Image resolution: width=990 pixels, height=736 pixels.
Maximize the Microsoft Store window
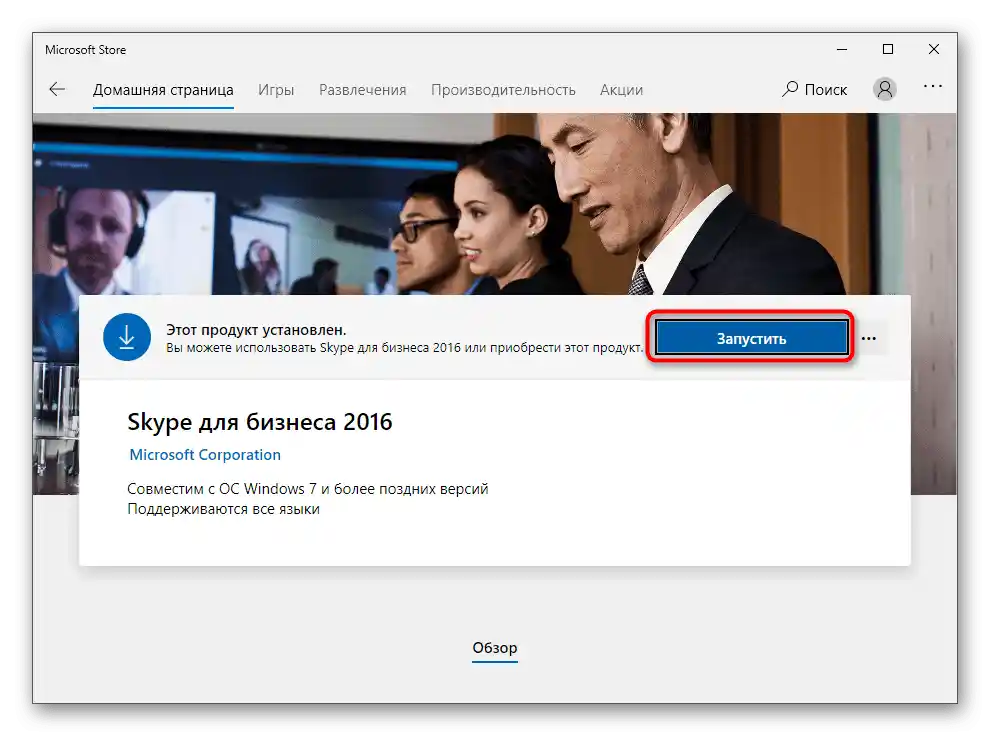[888, 49]
